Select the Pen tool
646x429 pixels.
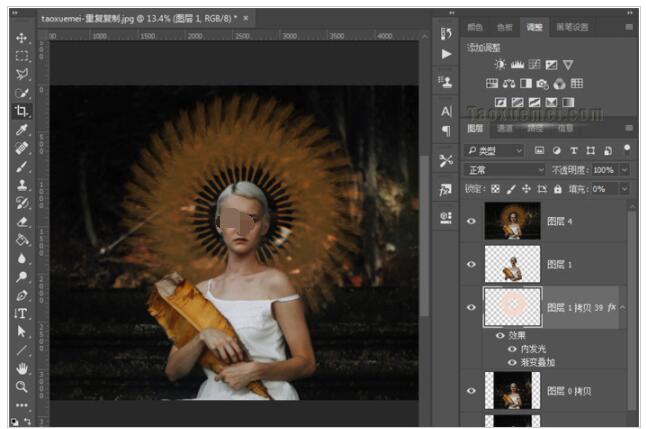21,295
